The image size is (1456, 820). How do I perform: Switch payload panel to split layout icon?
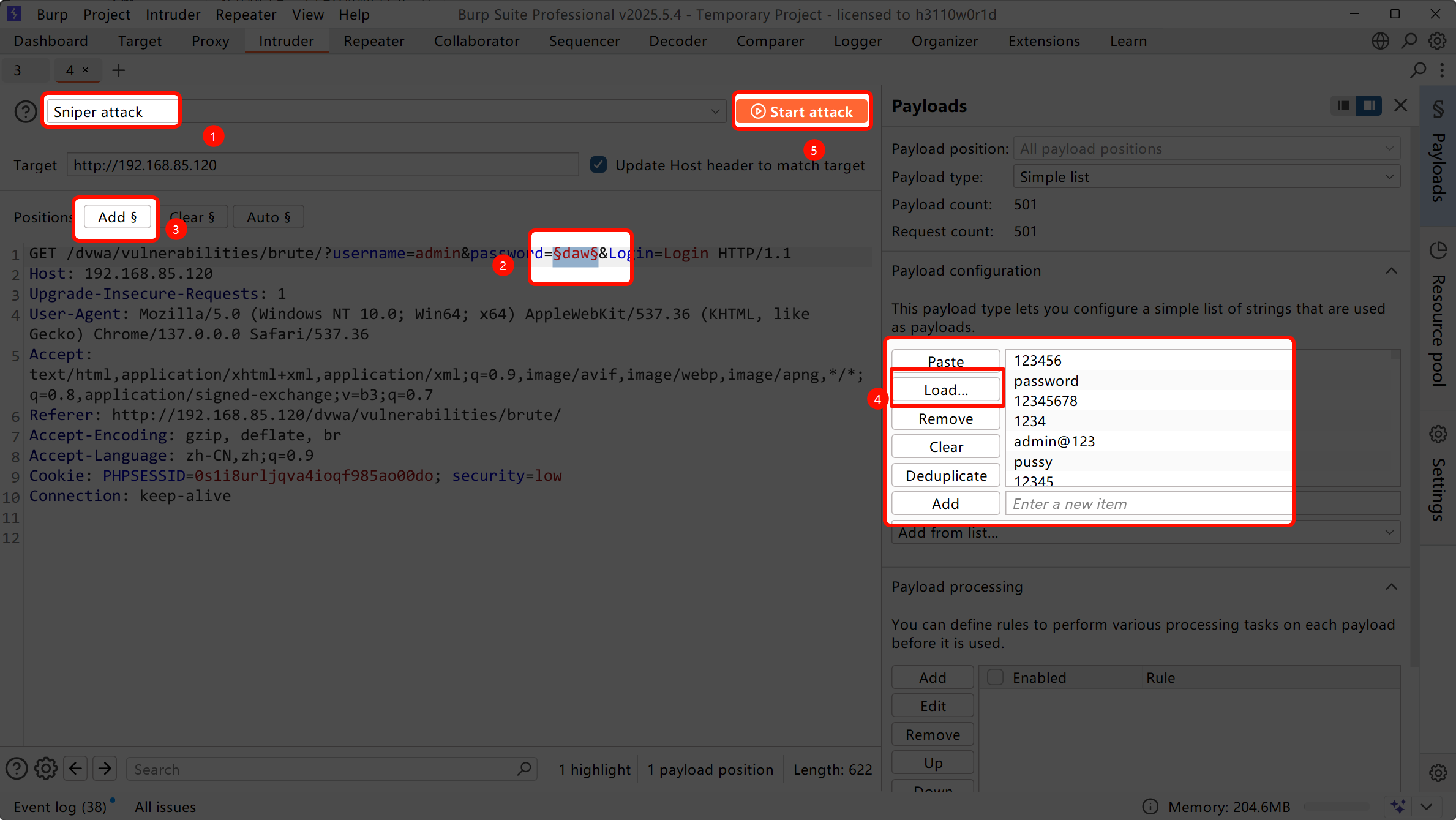[x=1368, y=106]
